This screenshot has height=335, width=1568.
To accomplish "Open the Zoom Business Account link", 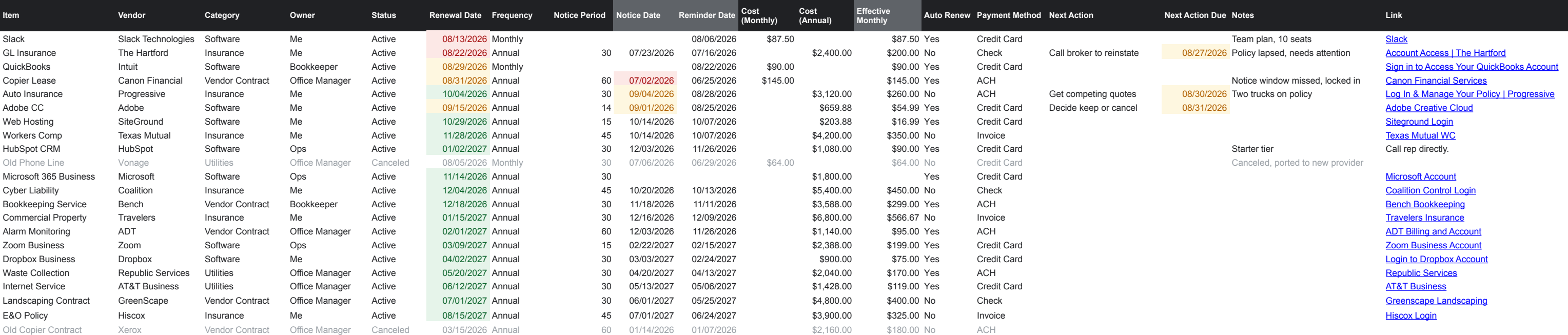I will click(1433, 245).
